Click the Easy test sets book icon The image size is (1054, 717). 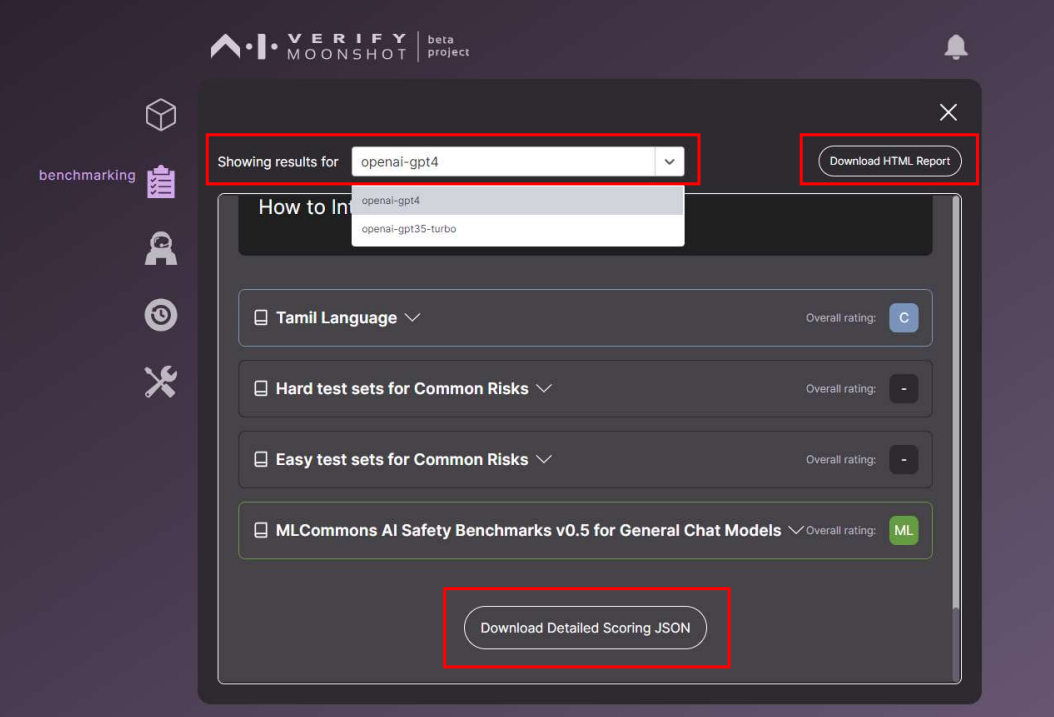(x=261, y=460)
